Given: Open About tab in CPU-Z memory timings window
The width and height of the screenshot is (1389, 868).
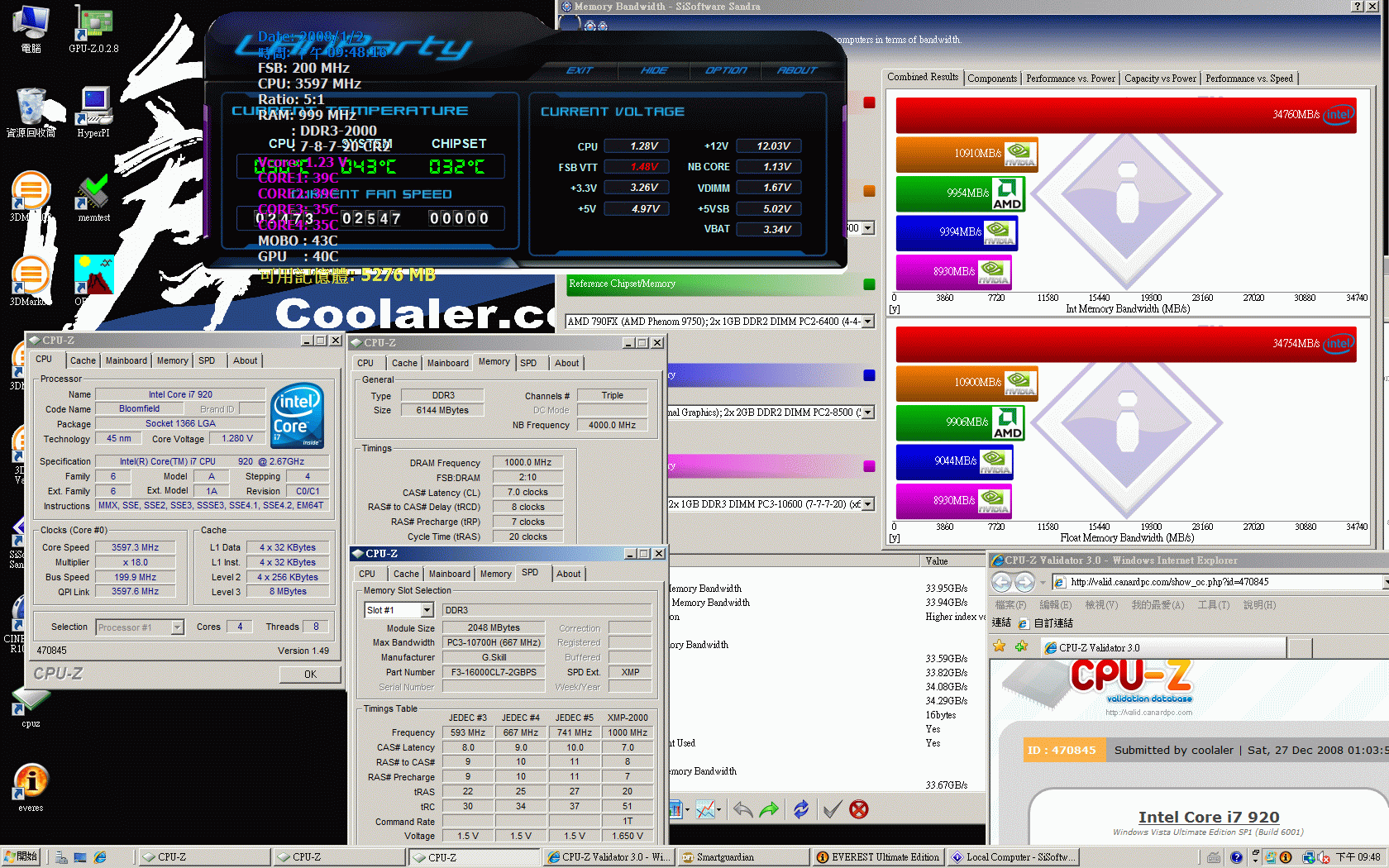Looking at the screenshot, I should click(x=566, y=363).
